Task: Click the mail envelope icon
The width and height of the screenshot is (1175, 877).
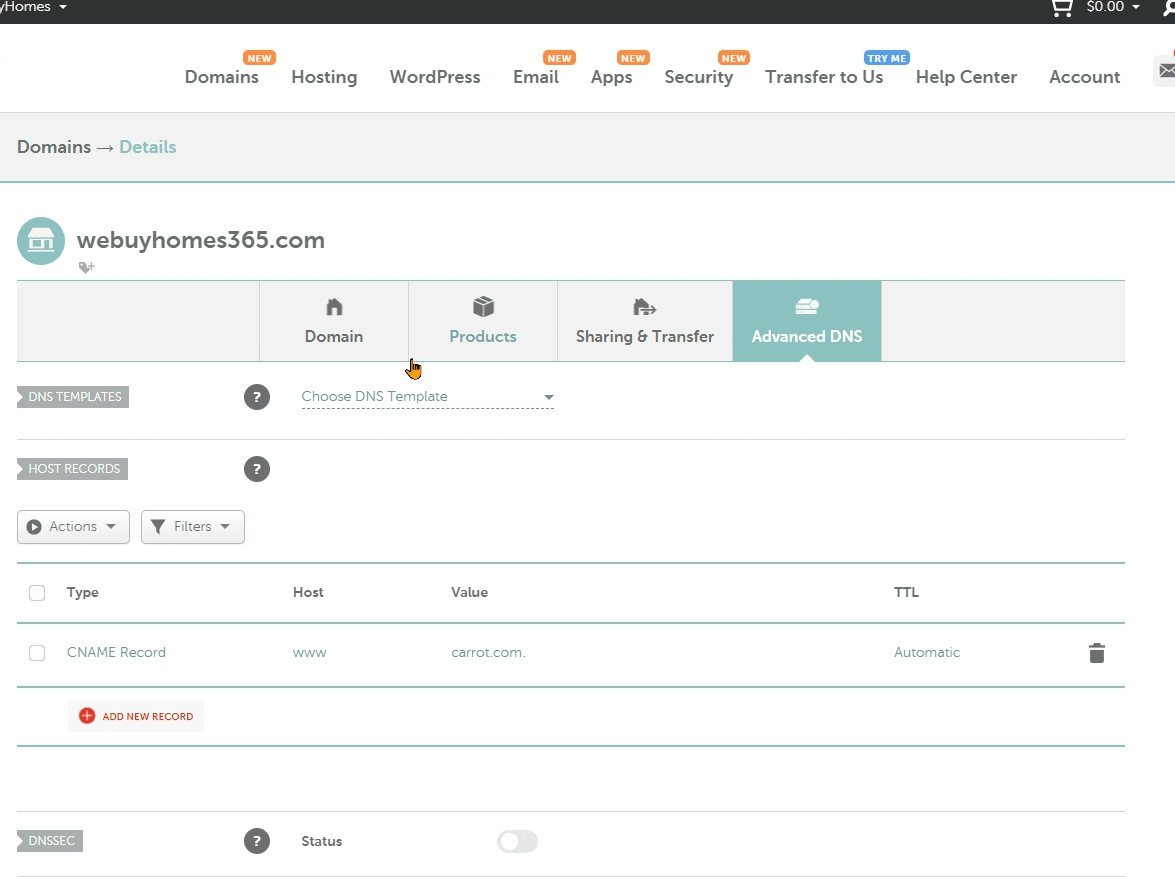Action: pos(1166,70)
